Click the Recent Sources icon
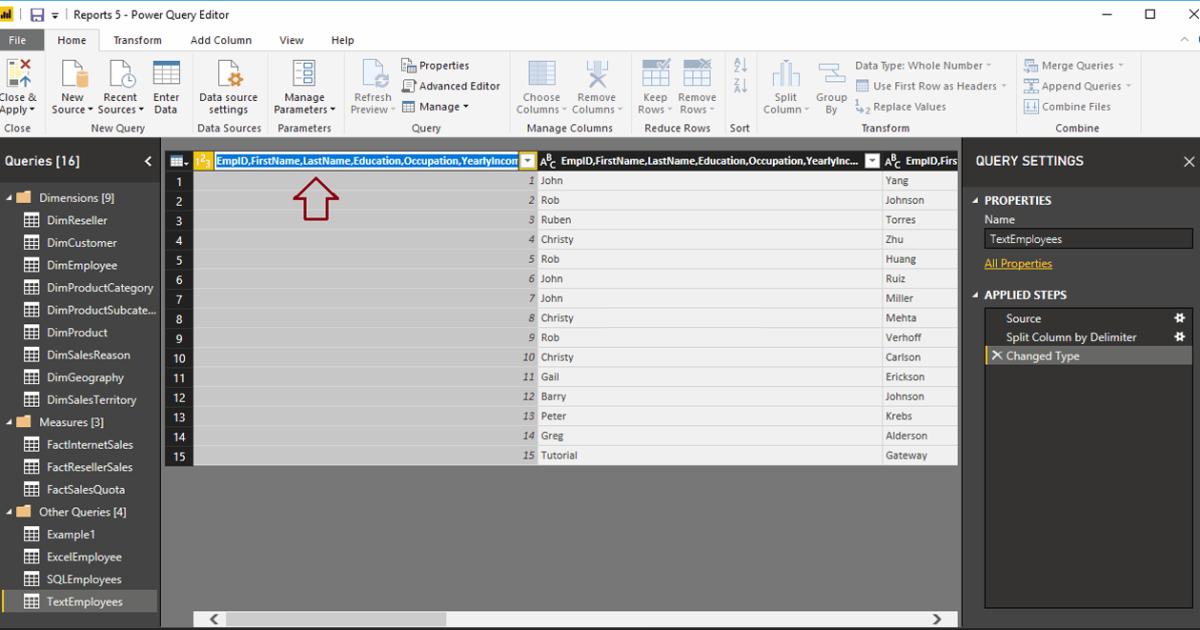Image resolution: width=1200 pixels, height=630 pixels. (x=120, y=74)
